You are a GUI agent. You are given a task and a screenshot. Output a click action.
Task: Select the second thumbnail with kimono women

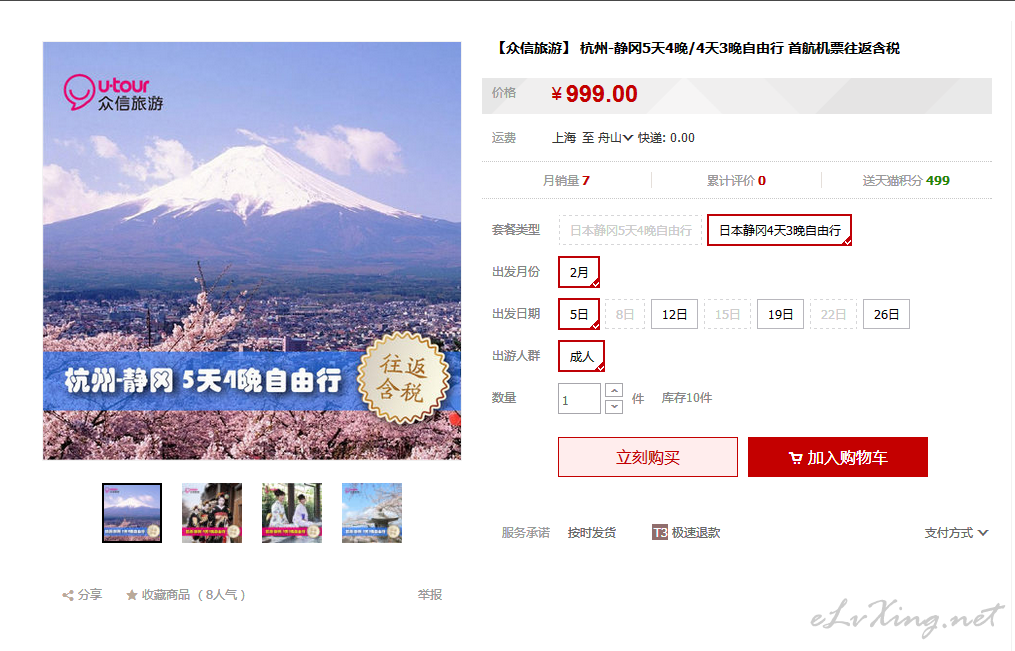click(x=212, y=513)
